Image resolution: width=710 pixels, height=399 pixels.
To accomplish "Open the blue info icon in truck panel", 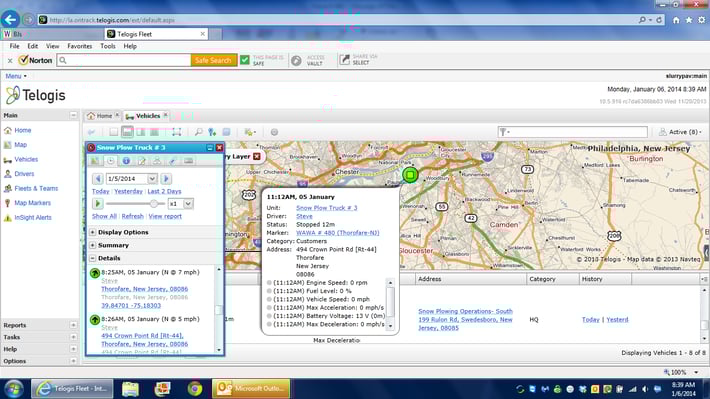I will tap(126, 161).
